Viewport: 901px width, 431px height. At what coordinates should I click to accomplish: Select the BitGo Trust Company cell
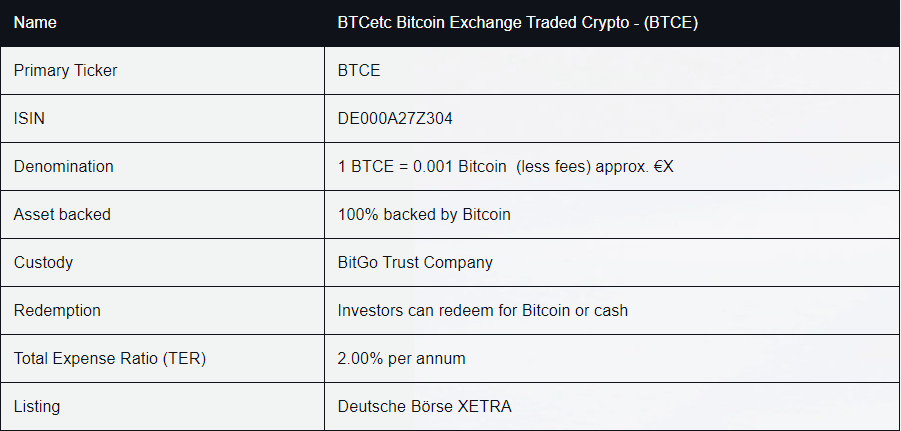tap(415, 262)
